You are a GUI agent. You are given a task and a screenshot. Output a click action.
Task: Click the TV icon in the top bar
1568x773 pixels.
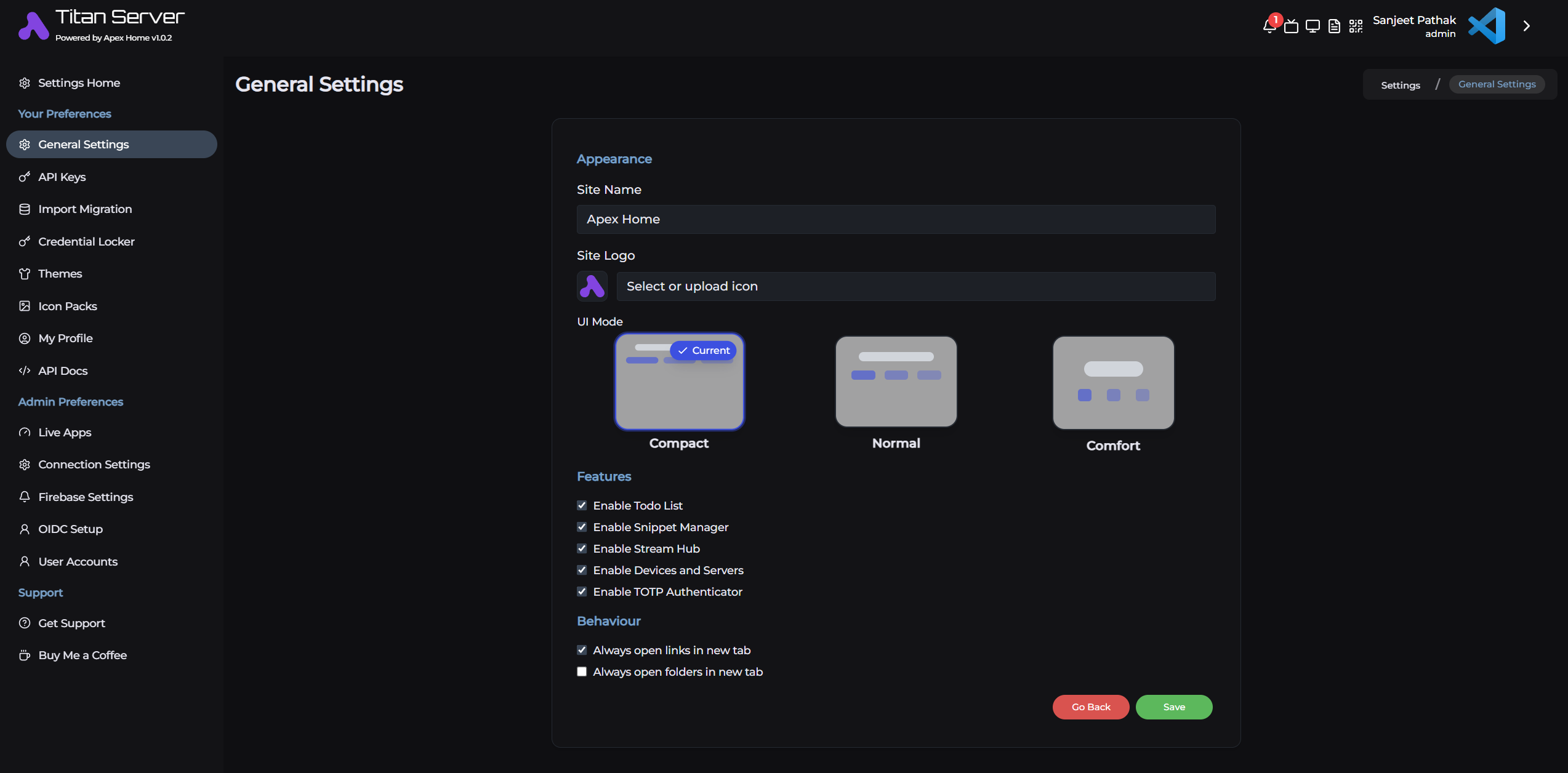(x=1291, y=26)
